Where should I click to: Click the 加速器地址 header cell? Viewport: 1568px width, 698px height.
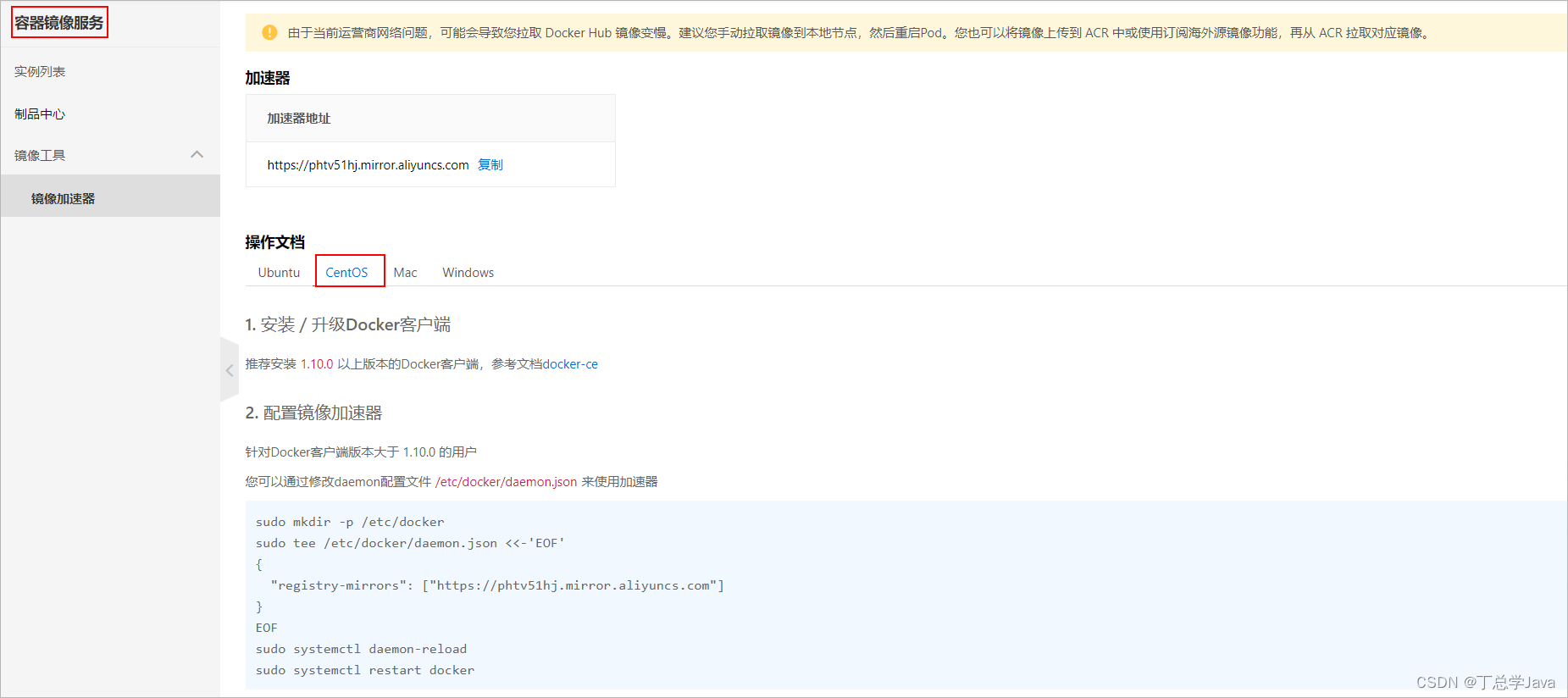tap(430, 119)
